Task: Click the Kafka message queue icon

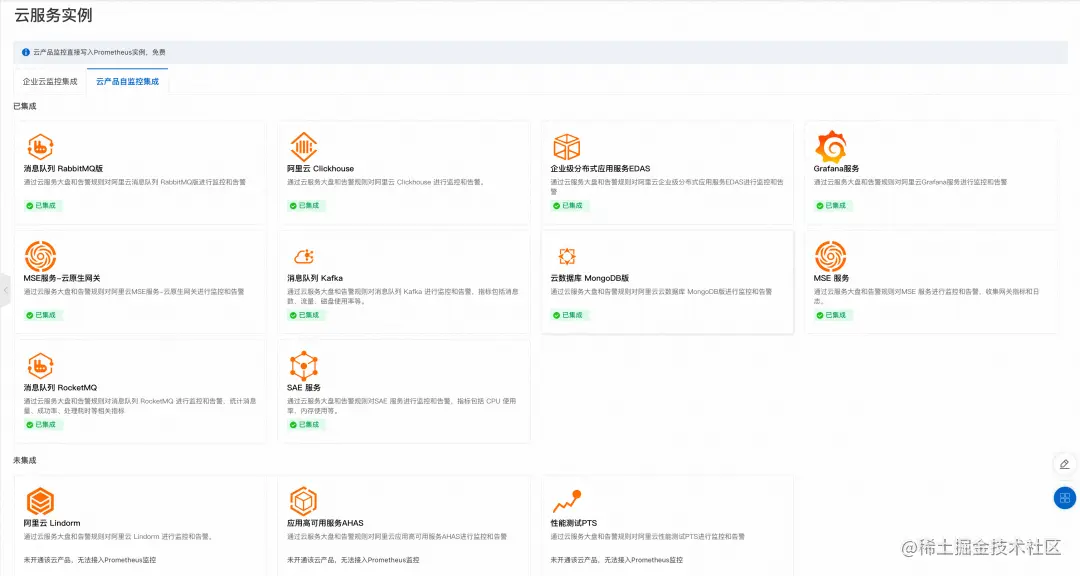Action: [x=304, y=256]
